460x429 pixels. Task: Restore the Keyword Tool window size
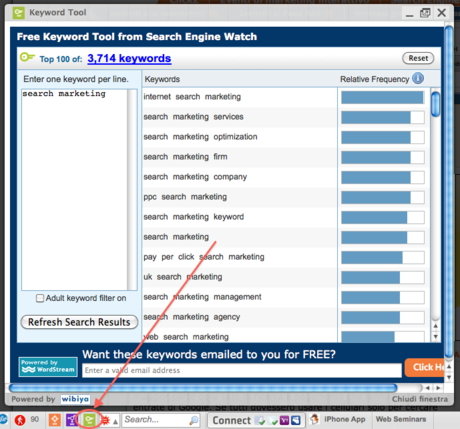[425, 13]
